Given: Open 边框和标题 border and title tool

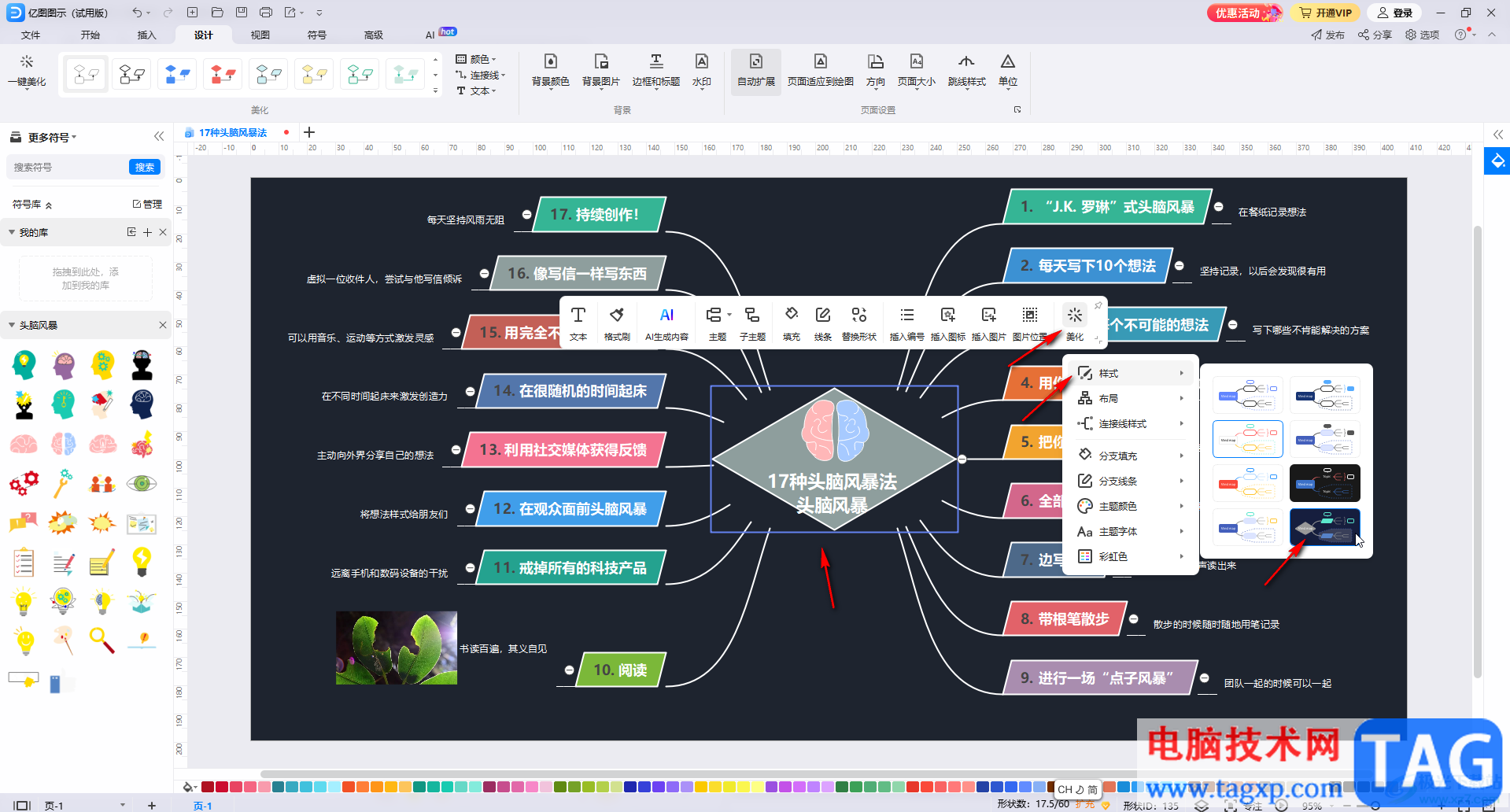Looking at the screenshot, I should pyautogui.click(x=655, y=70).
